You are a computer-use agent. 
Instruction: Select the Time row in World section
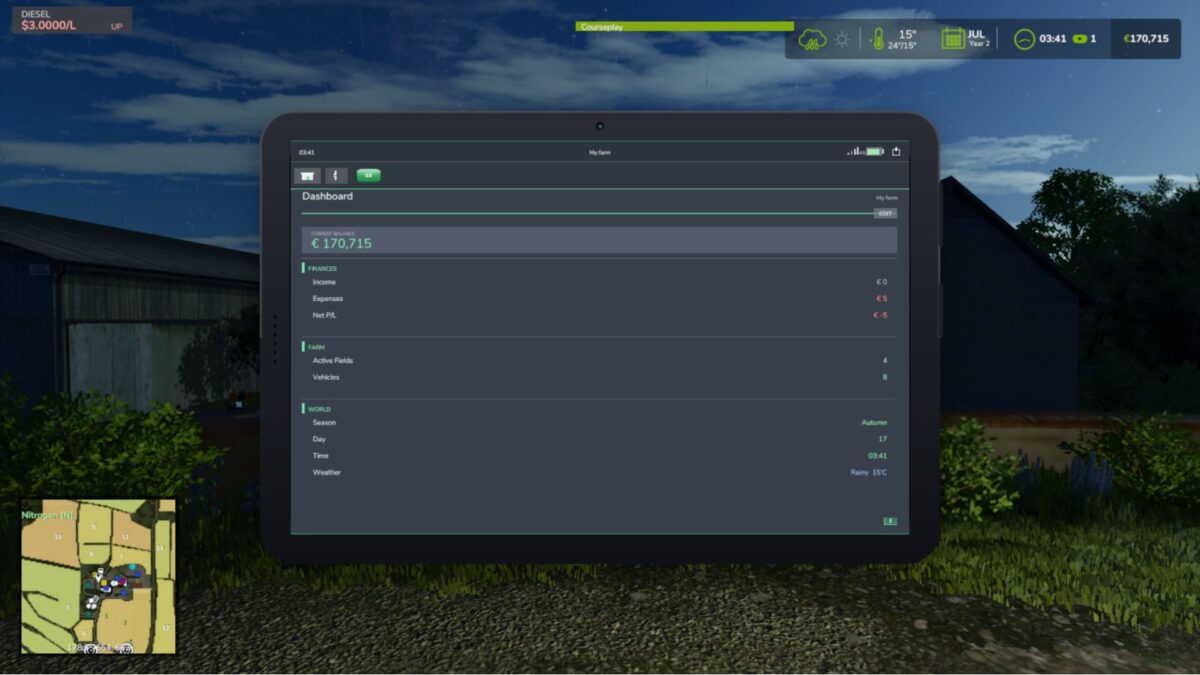point(599,455)
